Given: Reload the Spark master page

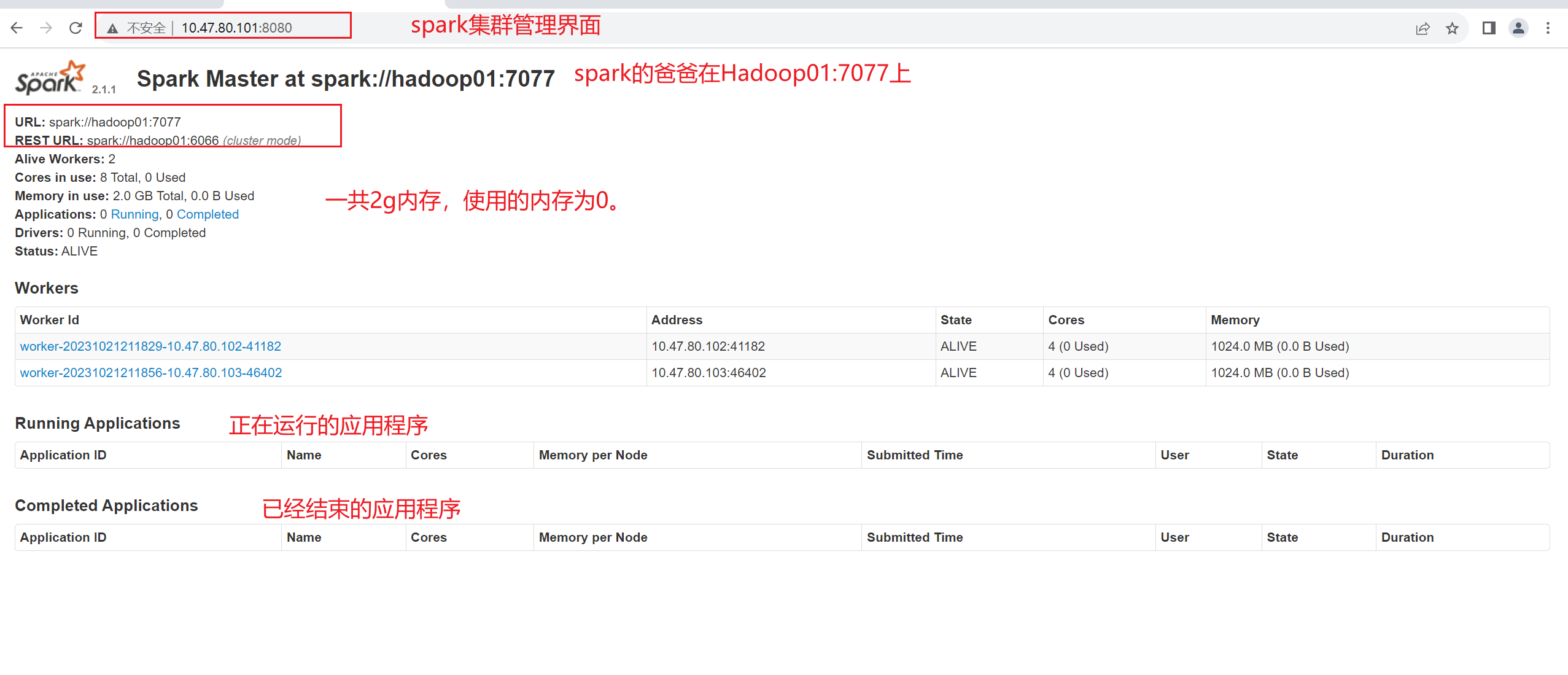Looking at the screenshot, I should 76,28.
